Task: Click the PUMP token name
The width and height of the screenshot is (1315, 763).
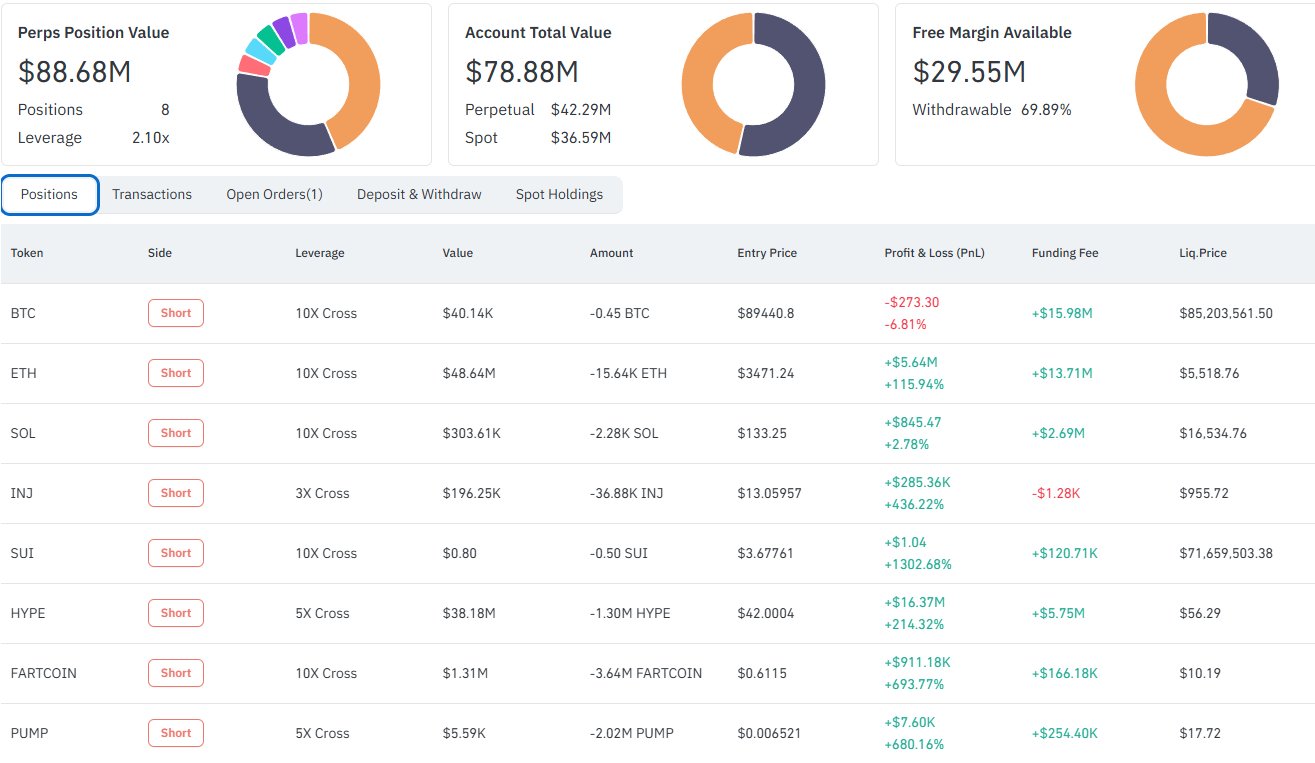Action: 29,733
